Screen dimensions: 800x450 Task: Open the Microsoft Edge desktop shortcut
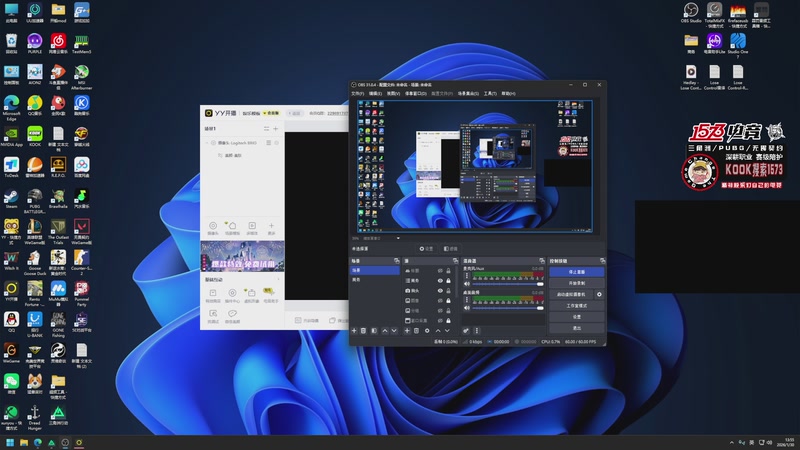11,108
